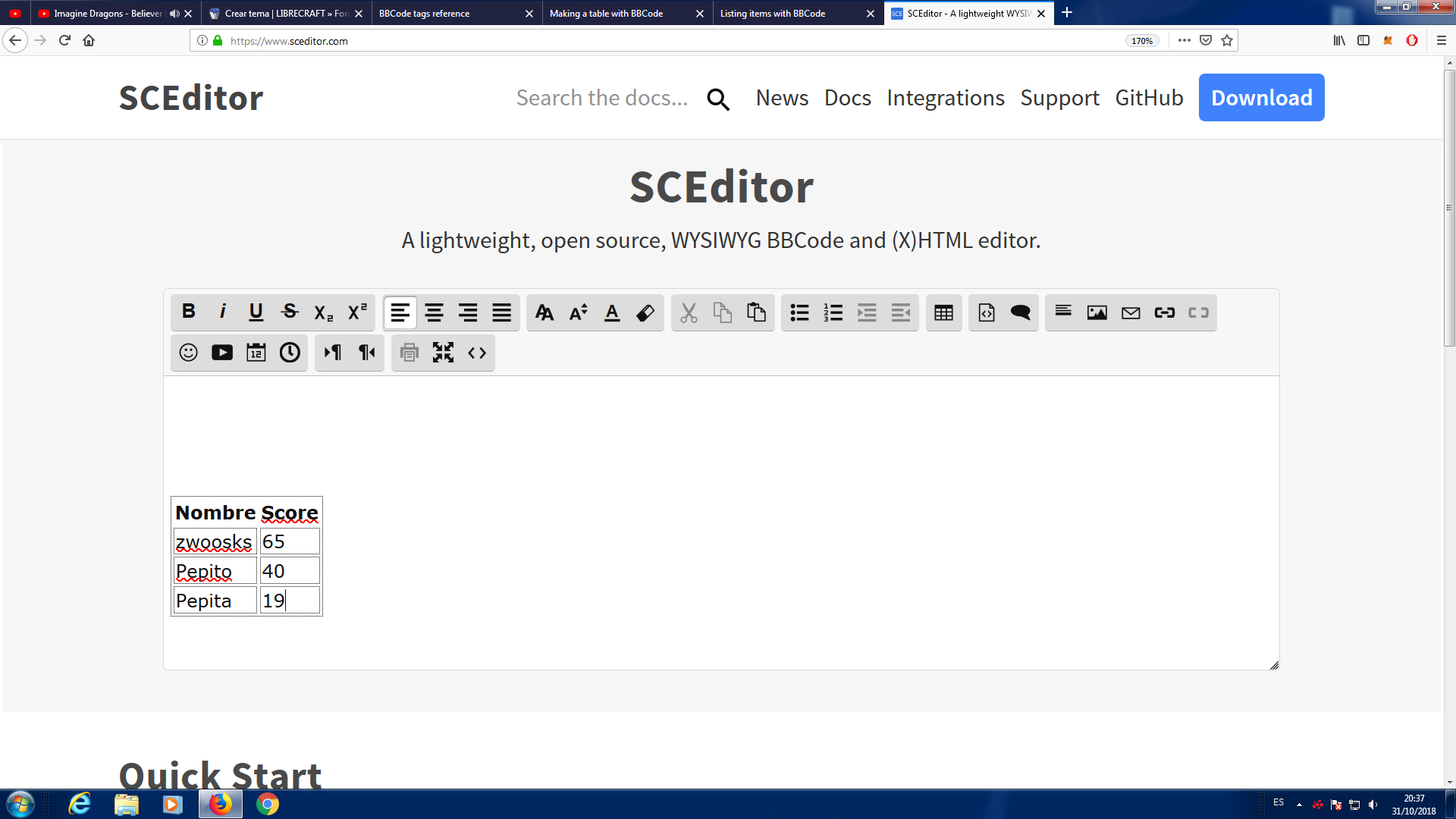Open font name dropdown
Screen dimensions: 1456x819
544,312
